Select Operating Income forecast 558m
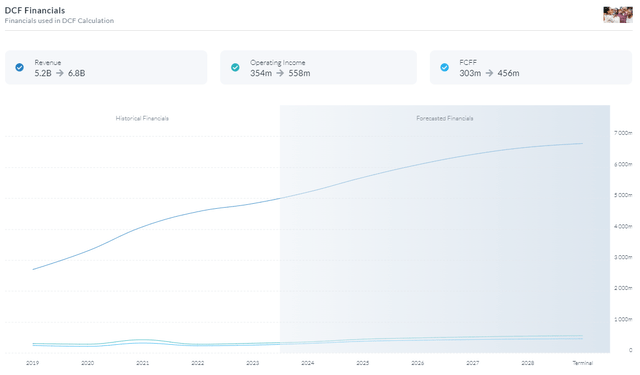Screen dimensions: 640x375 (299, 73)
